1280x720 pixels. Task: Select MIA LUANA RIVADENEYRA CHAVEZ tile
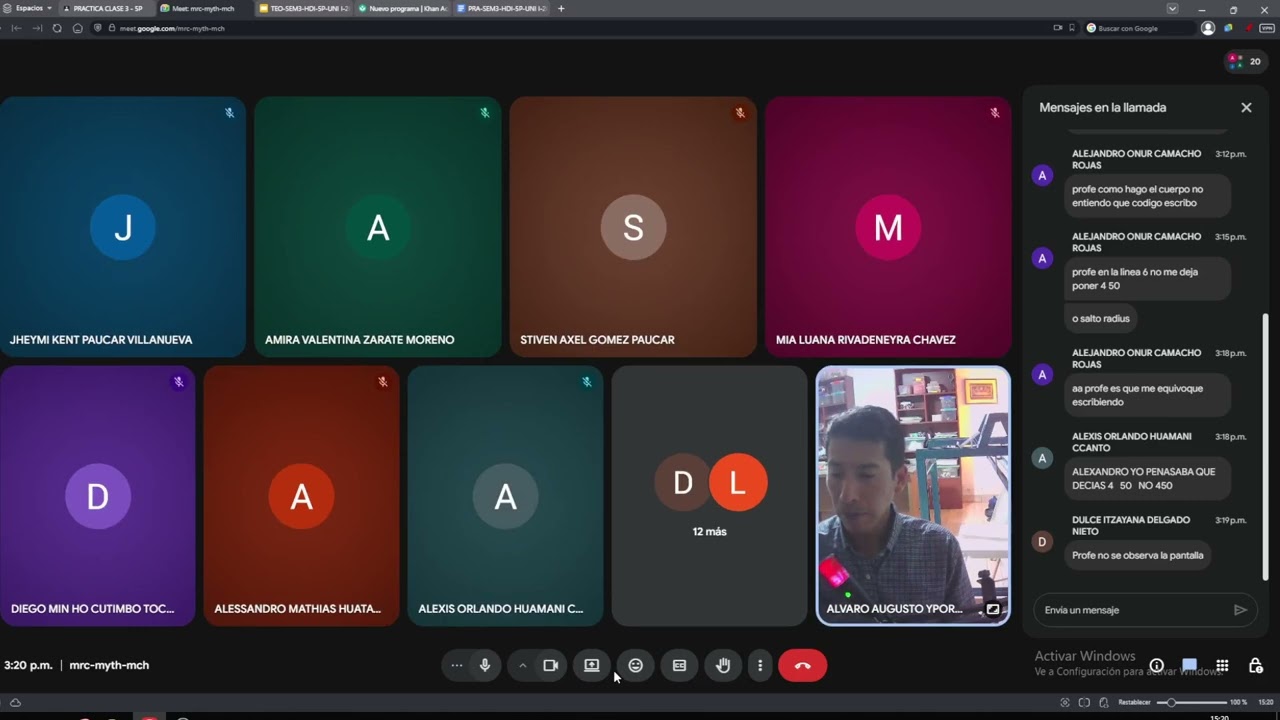click(x=888, y=227)
